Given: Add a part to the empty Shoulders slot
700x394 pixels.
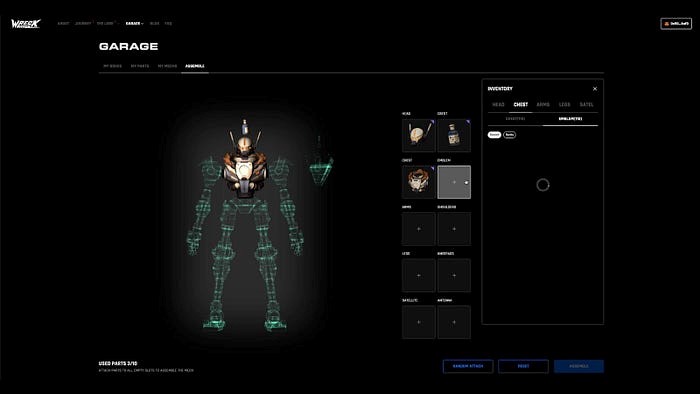Looking at the screenshot, I should (454, 229).
